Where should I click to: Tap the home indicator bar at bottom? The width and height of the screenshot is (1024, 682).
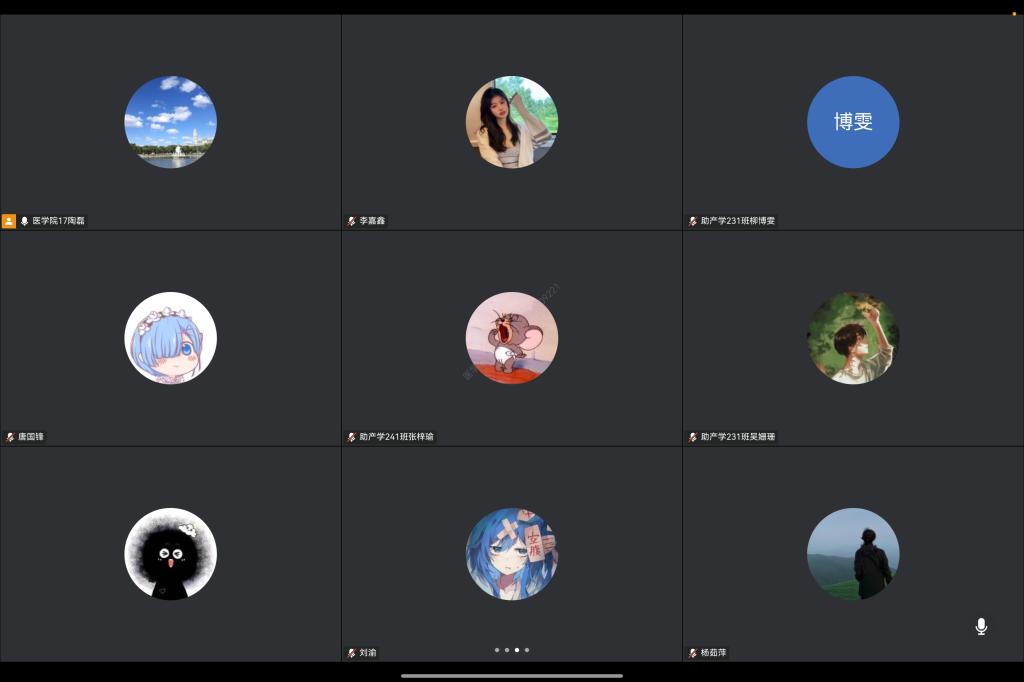coord(512,676)
